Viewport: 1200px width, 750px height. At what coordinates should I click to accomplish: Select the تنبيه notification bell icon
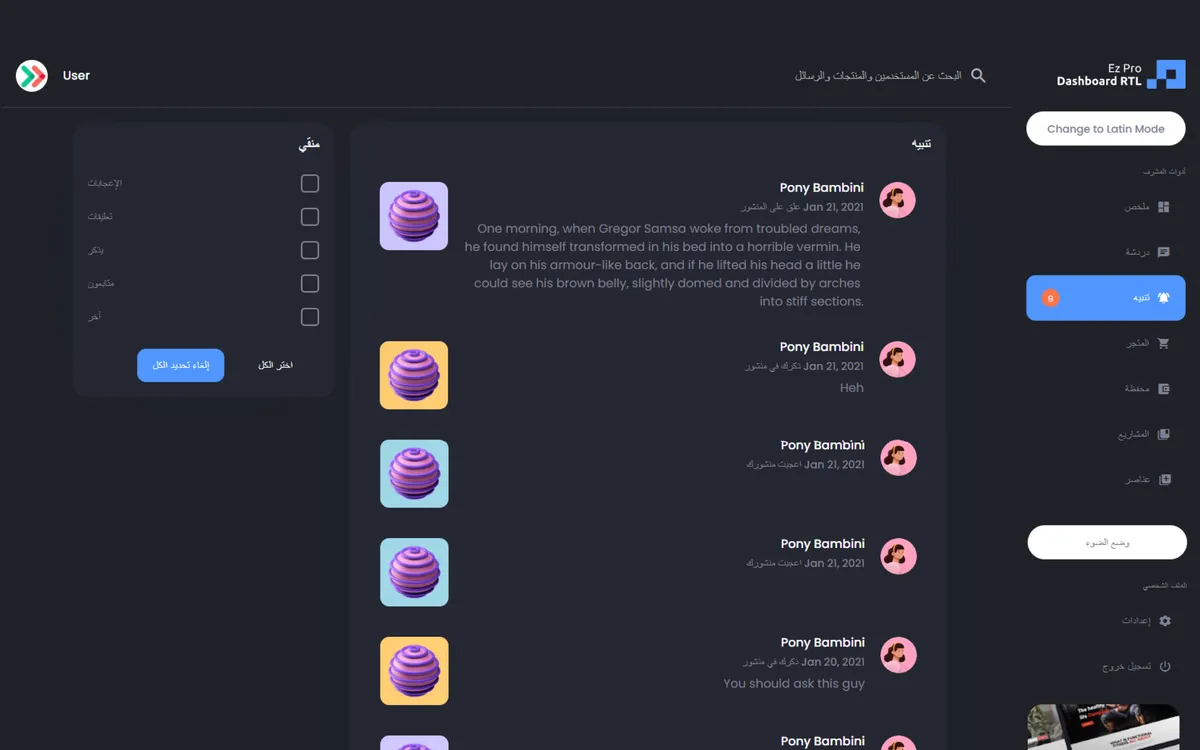click(x=1163, y=298)
